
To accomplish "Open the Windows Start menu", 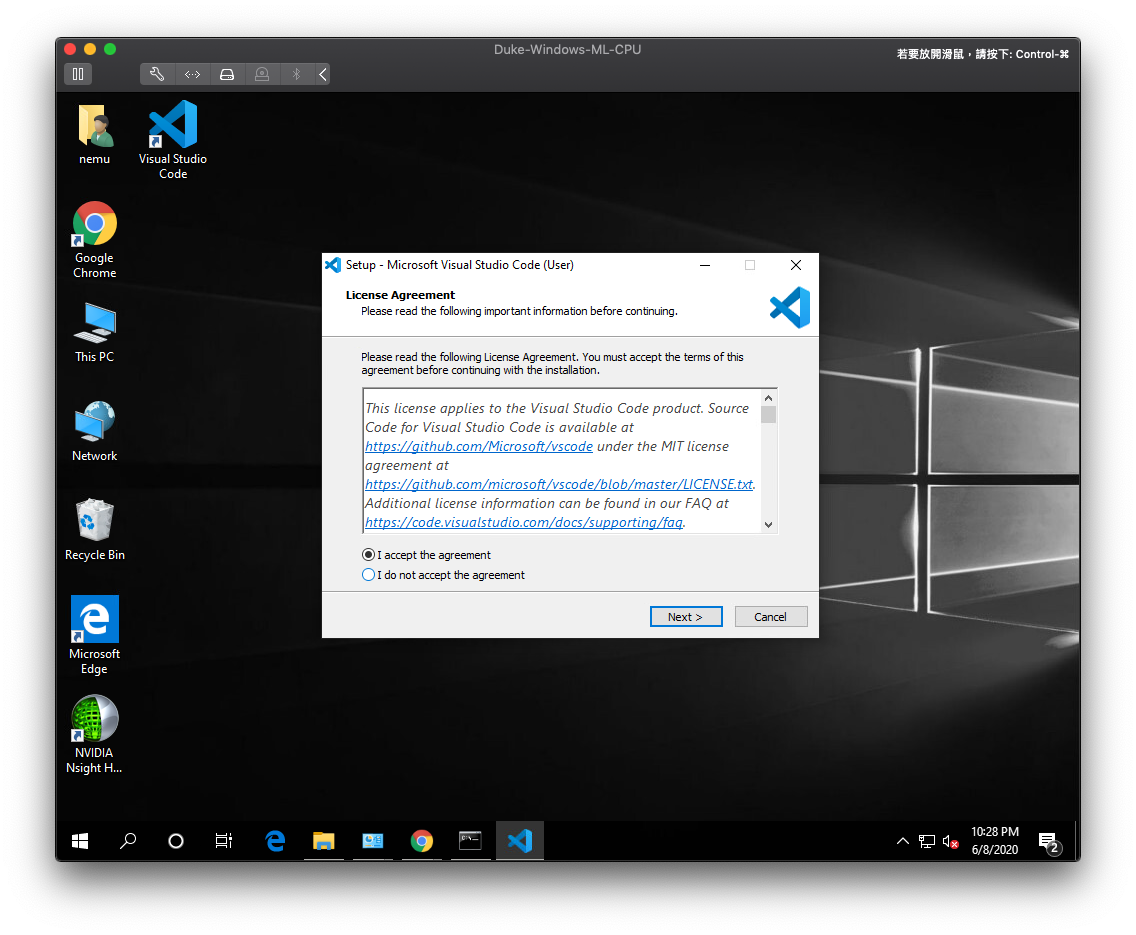I will 79,840.
